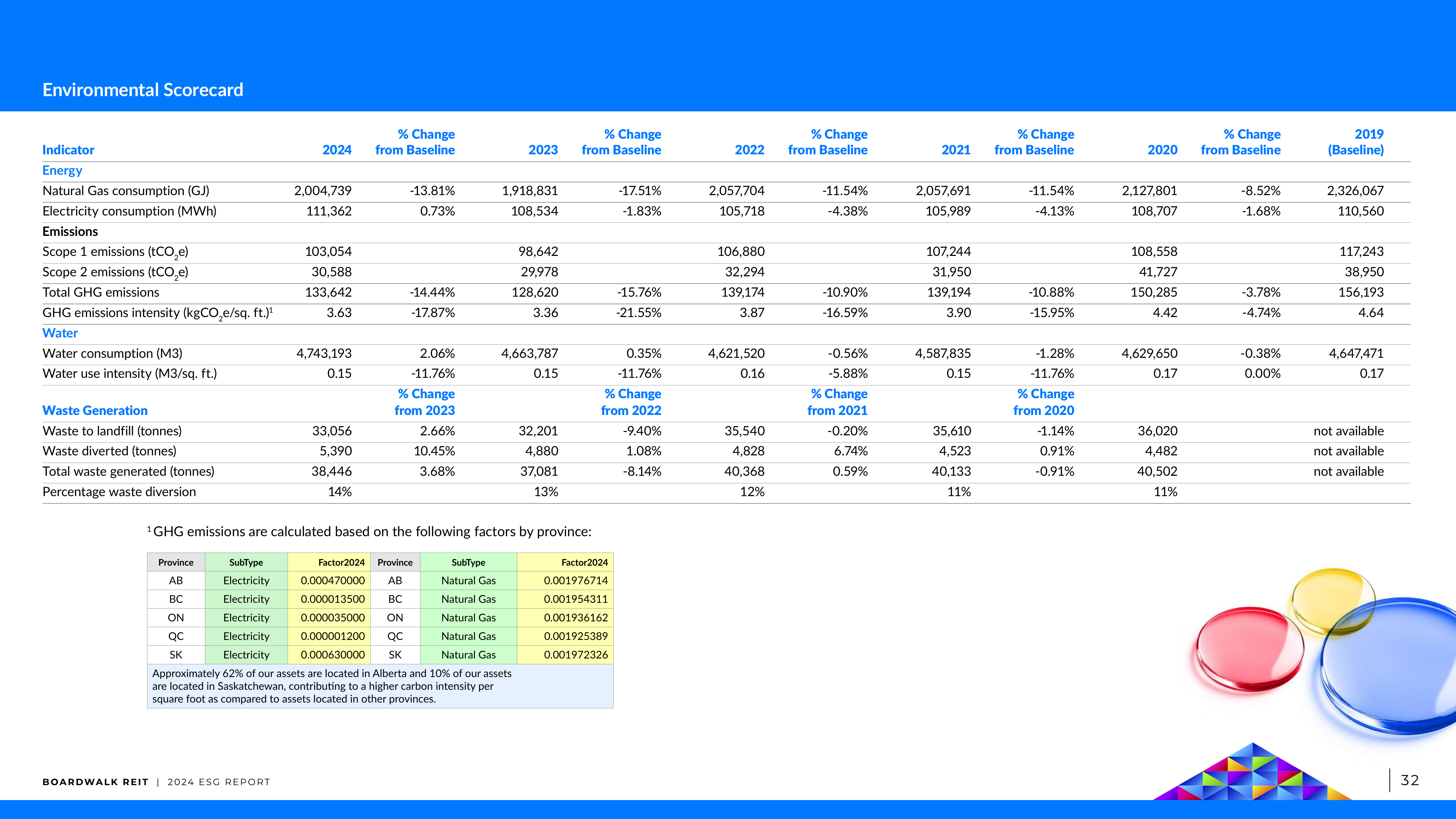Click Electricity consumption (MWh) row label
The width and height of the screenshot is (1456, 819).
pos(130,211)
